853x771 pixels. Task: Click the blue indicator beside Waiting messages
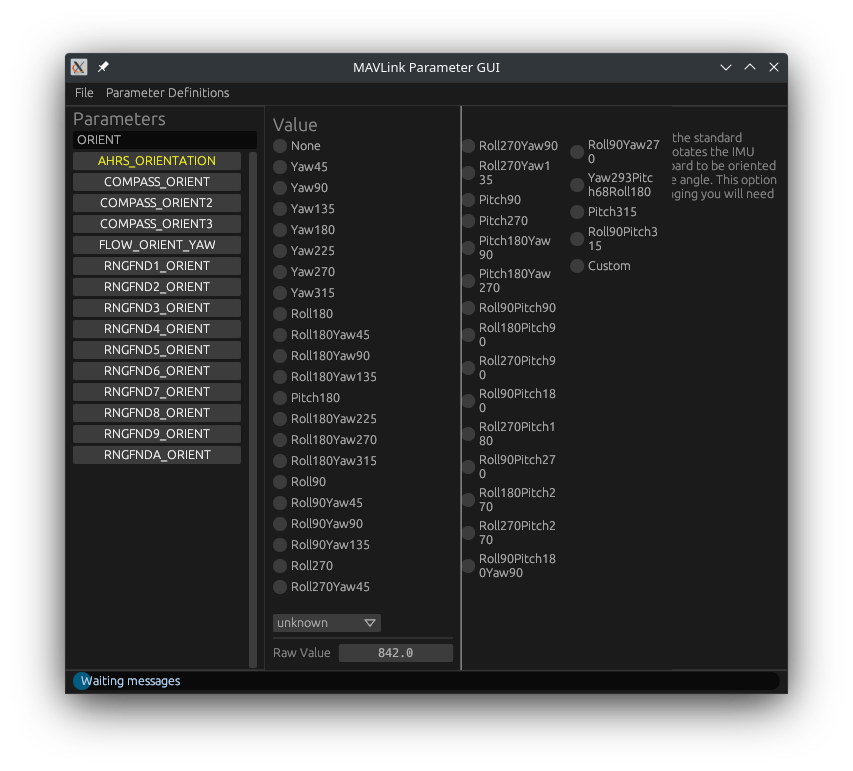(81, 681)
